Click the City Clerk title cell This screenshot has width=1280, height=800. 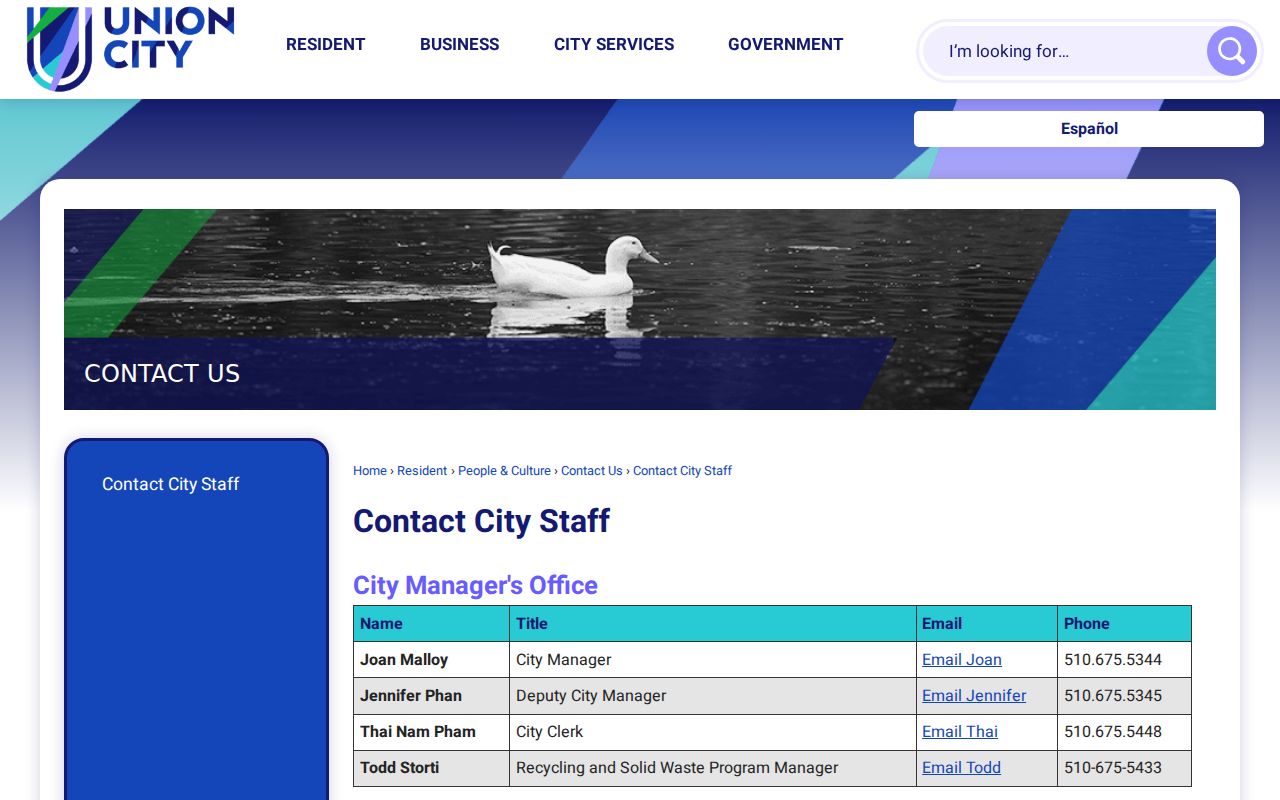pyautogui.click(x=713, y=732)
